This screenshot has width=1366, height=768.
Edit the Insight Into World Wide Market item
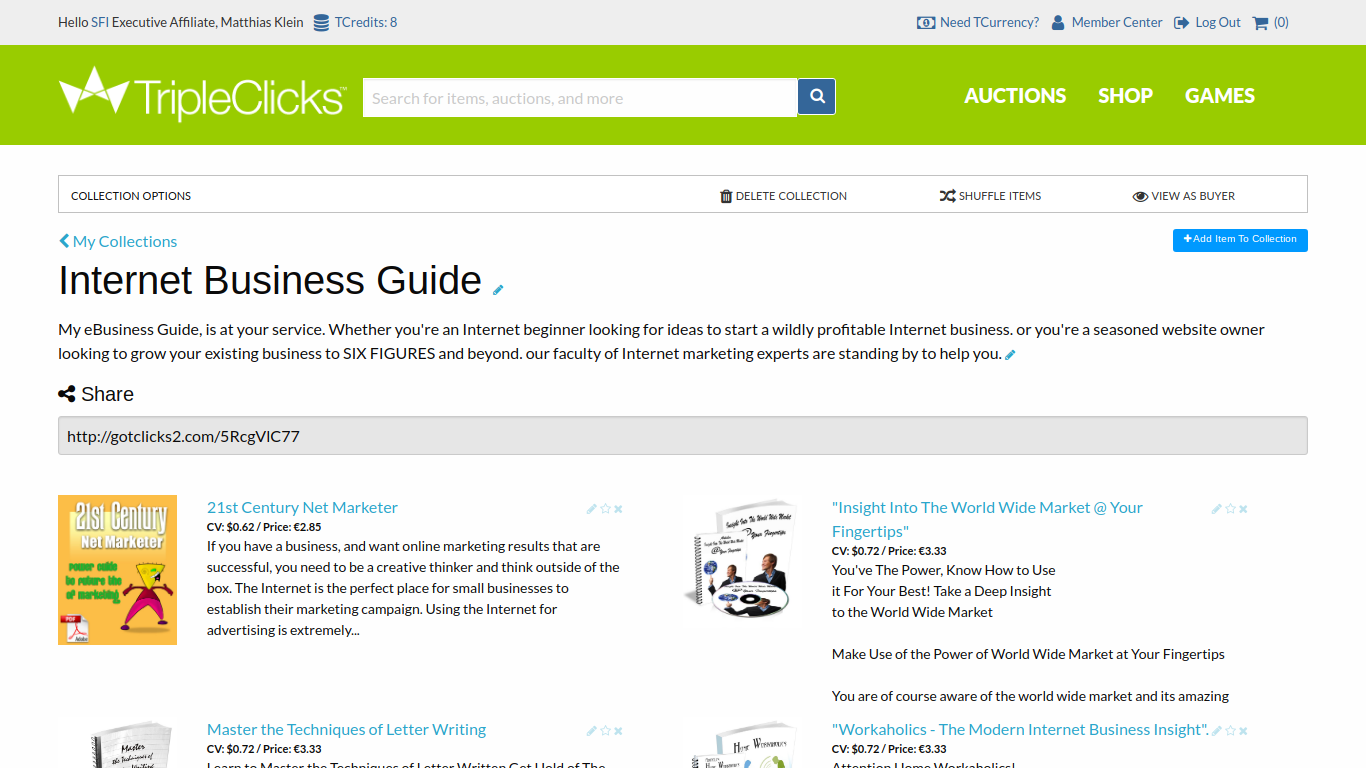tap(1216, 509)
